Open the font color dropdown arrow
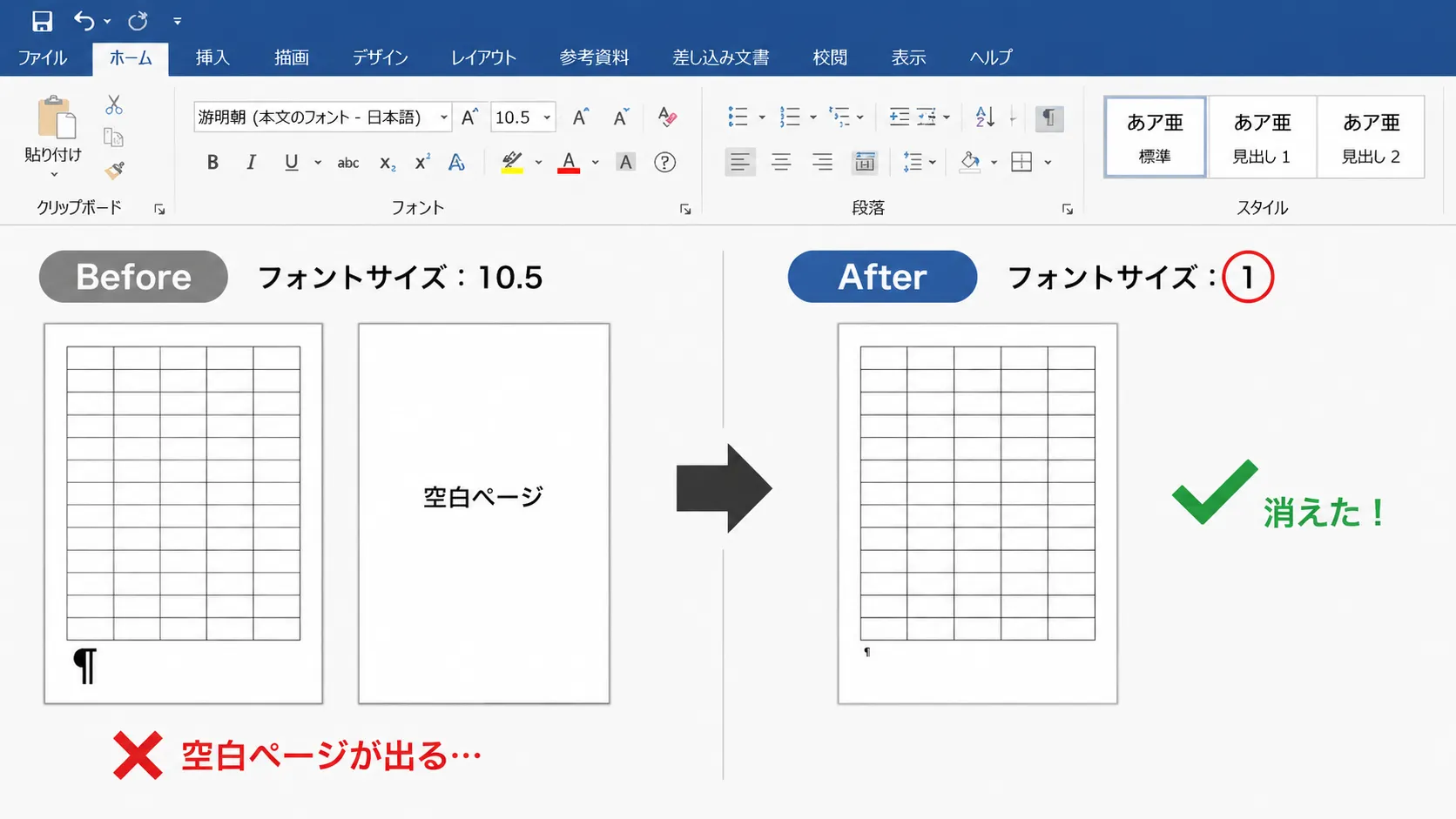1456x819 pixels. tap(596, 163)
